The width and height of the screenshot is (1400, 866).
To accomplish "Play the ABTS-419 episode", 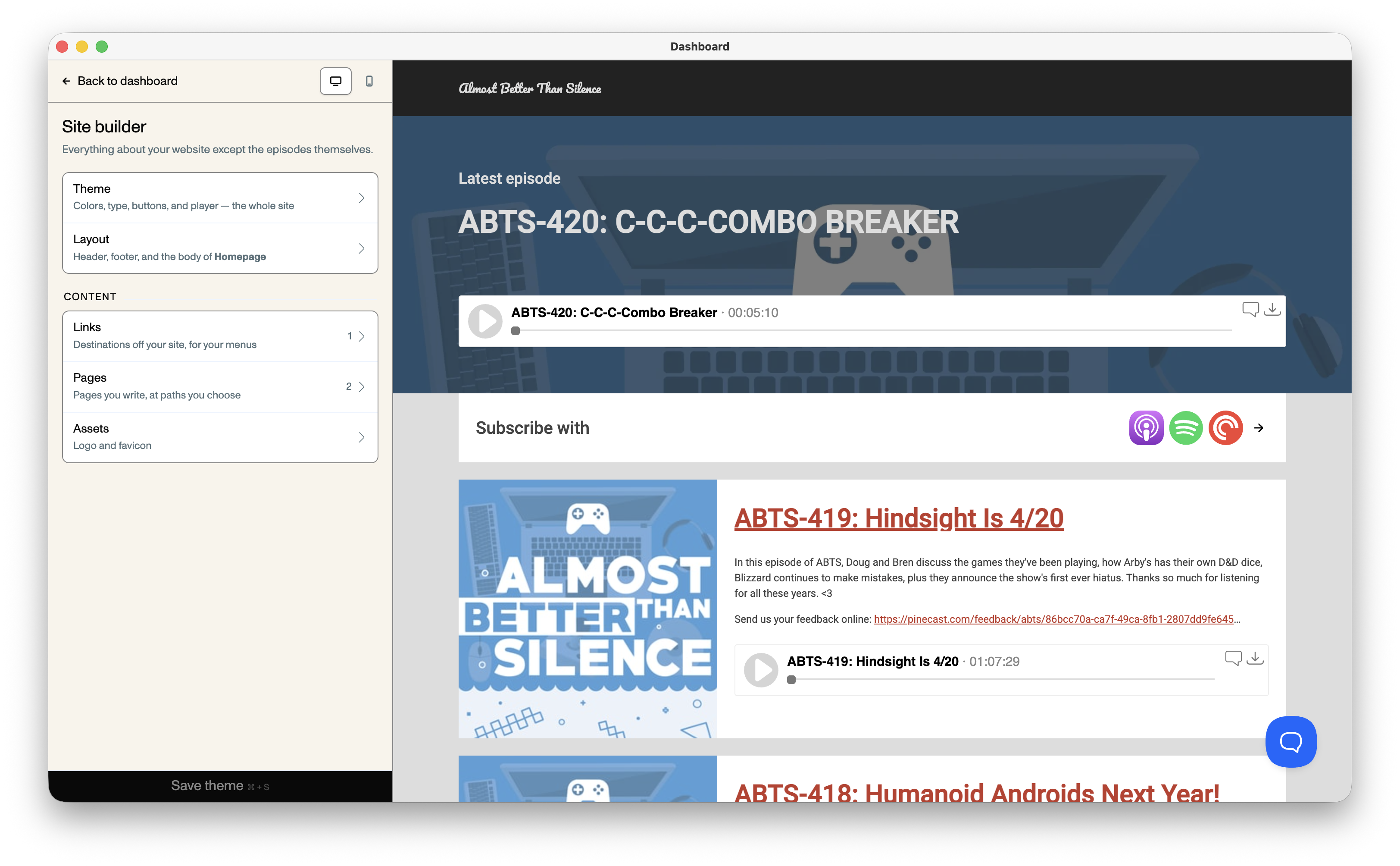I will (x=761, y=669).
